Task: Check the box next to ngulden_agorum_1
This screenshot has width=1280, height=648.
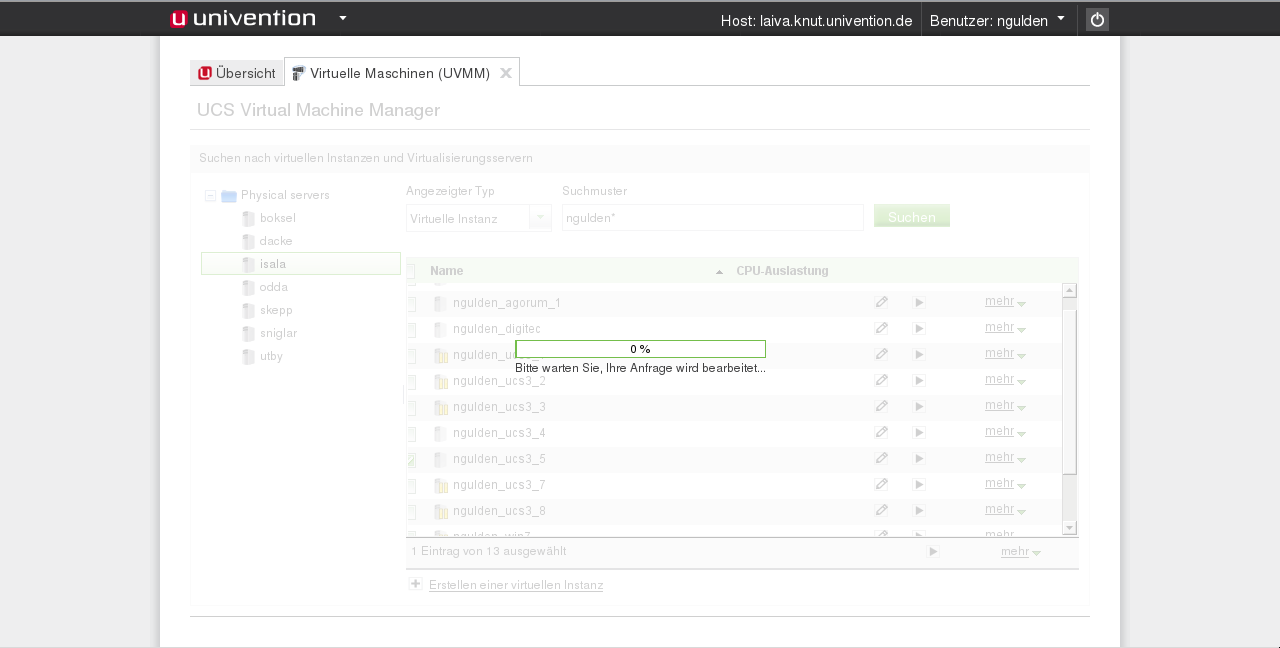Action: (x=412, y=303)
